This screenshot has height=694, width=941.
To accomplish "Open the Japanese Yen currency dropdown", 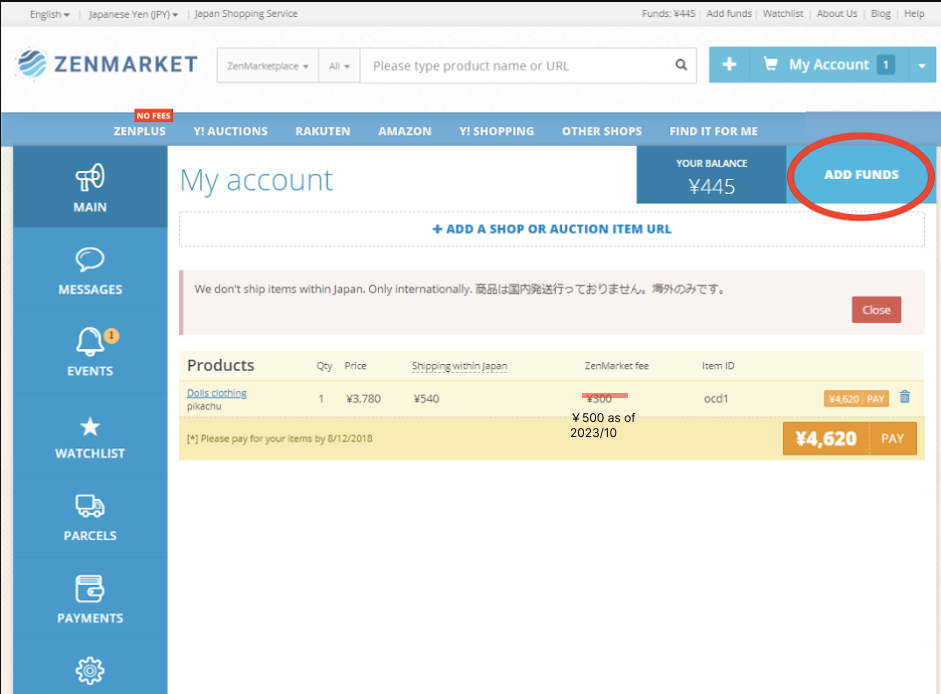I will tap(133, 14).
